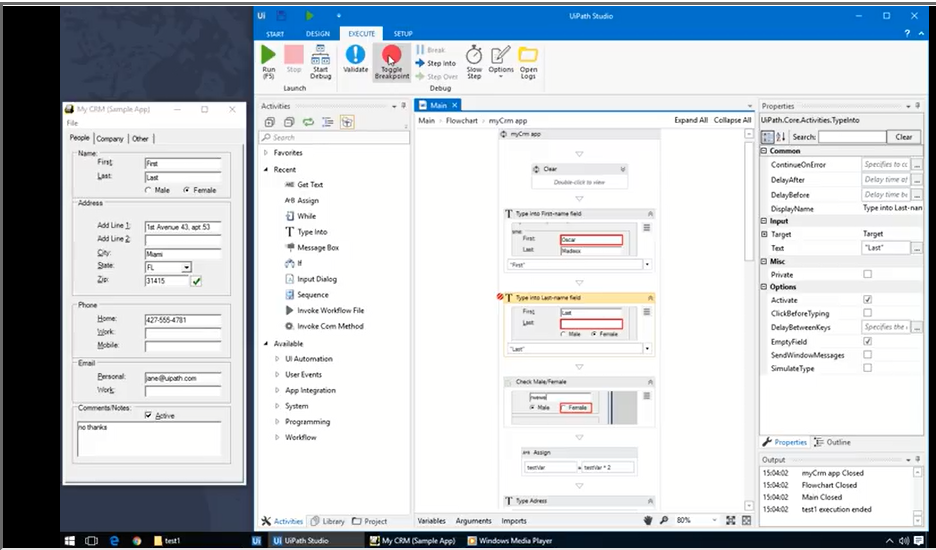Click categorized view icon in Properties

(768, 137)
